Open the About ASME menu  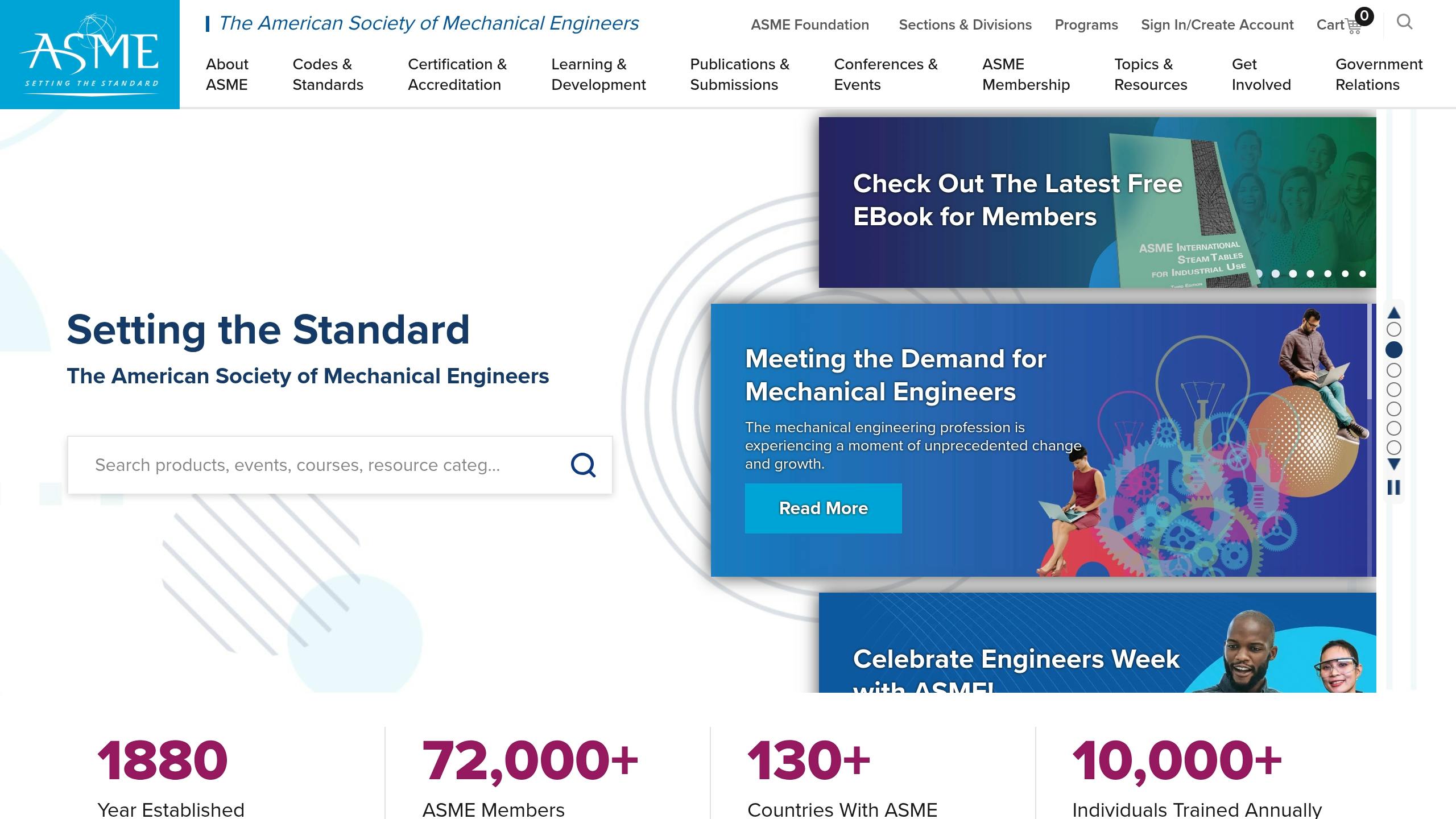click(227, 75)
